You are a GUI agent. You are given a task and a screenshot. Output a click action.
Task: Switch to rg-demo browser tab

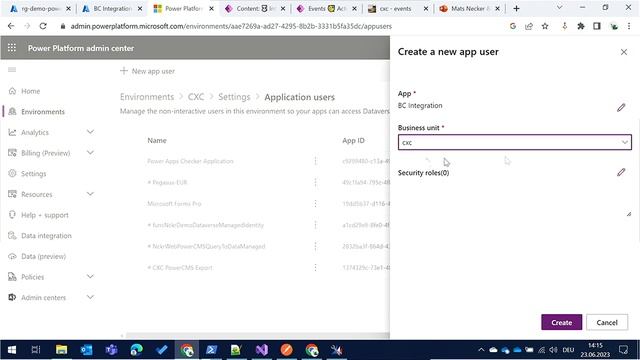tap(40, 9)
